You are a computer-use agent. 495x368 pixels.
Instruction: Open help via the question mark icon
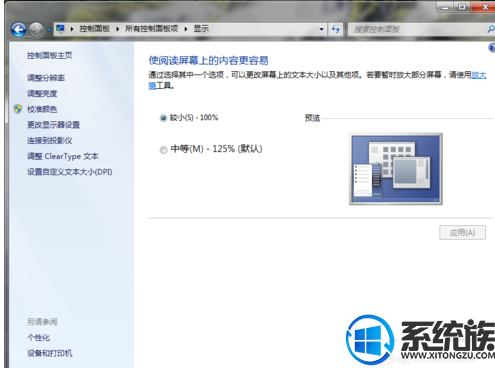(492, 48)
